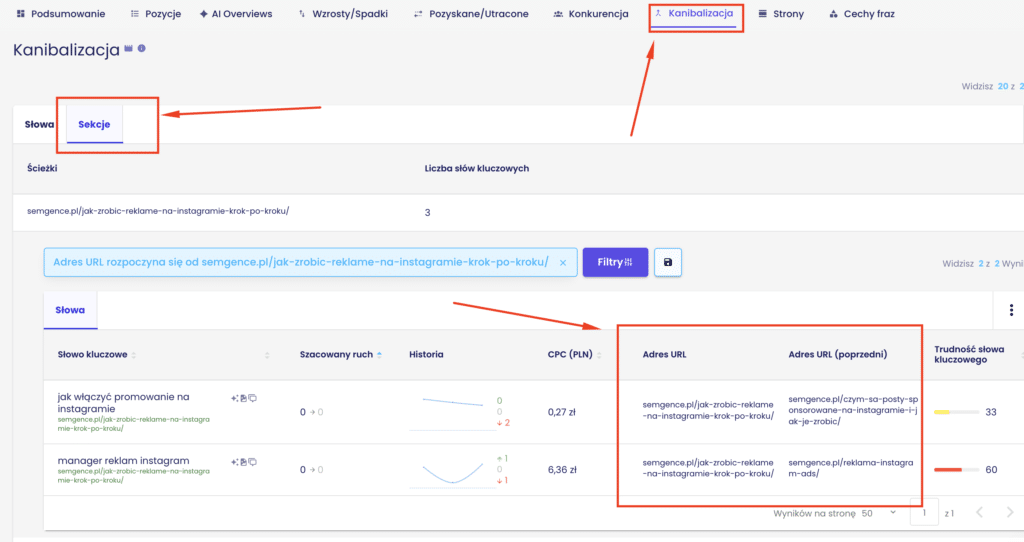Click chat bubble icon in jak włączyć promowanie row
The height and width of the screenshot is (542, 1024).
[253, 398]
